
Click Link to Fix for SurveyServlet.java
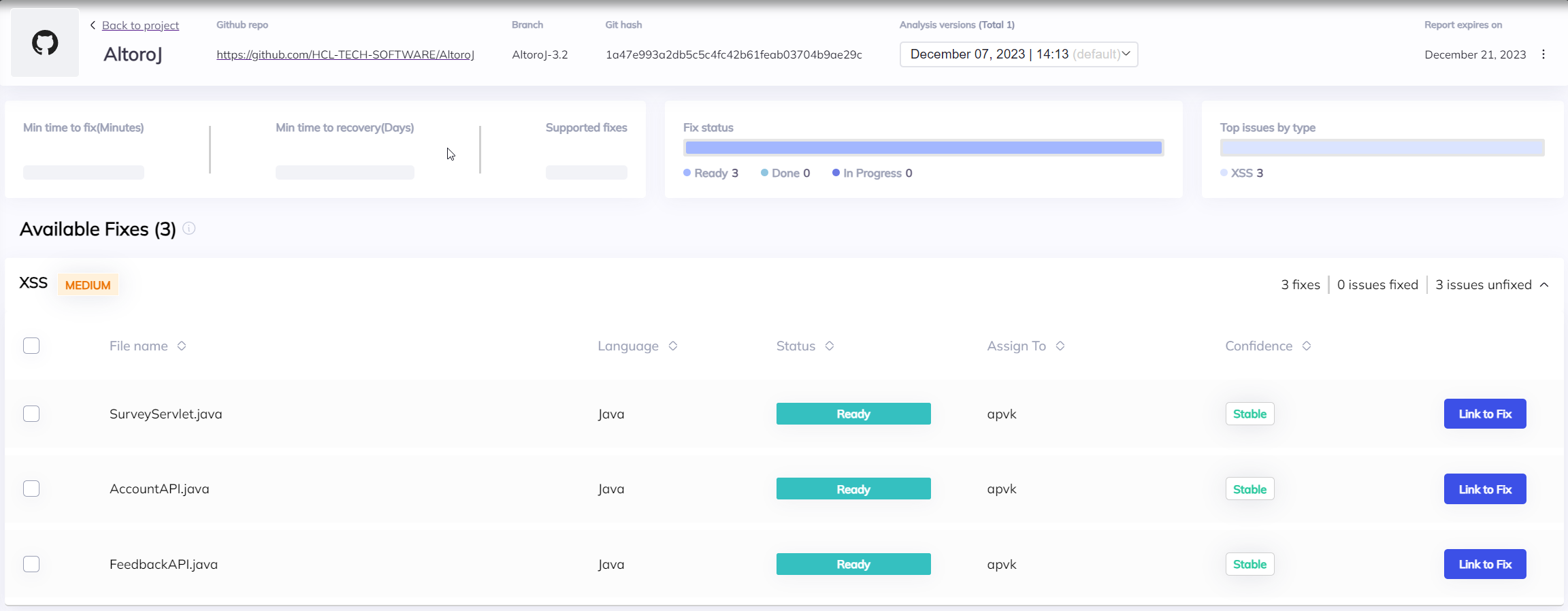point(1484,414)
